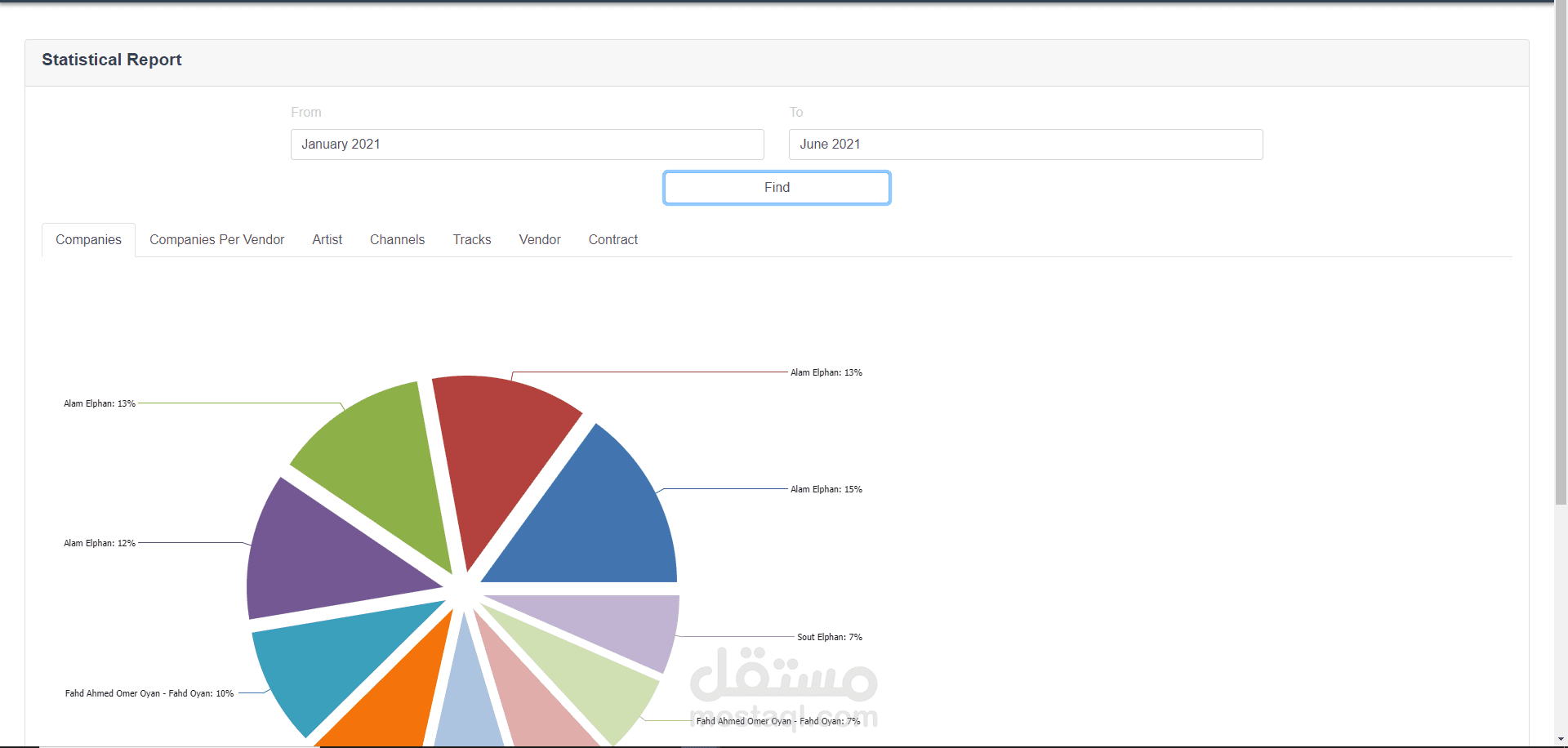Click the scrollbar down arrow
Screen dimensions: 1568x748
tap(1561, 740)
